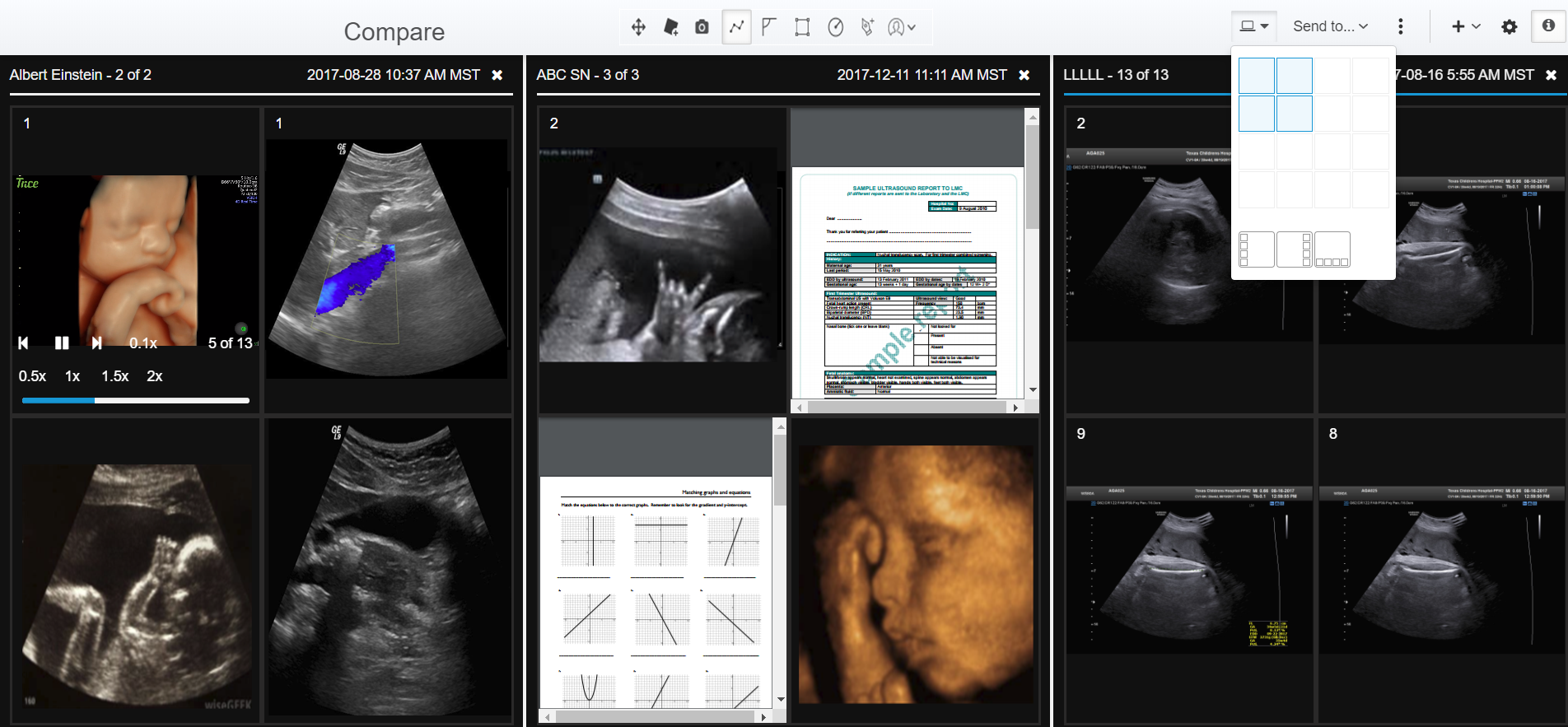
Task: Select the fetal profile ultrasound in Einstein panel
Action: (x=136, y=571)
